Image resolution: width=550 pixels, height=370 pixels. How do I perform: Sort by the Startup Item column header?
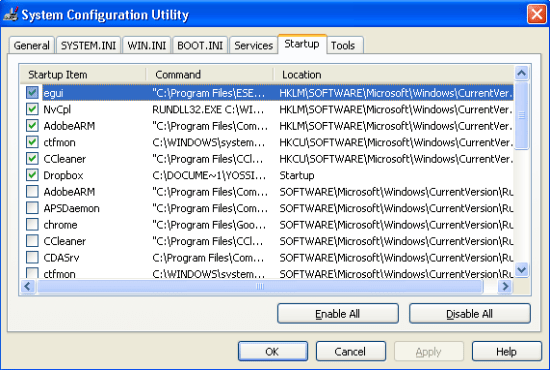click(x=83, y=75)
